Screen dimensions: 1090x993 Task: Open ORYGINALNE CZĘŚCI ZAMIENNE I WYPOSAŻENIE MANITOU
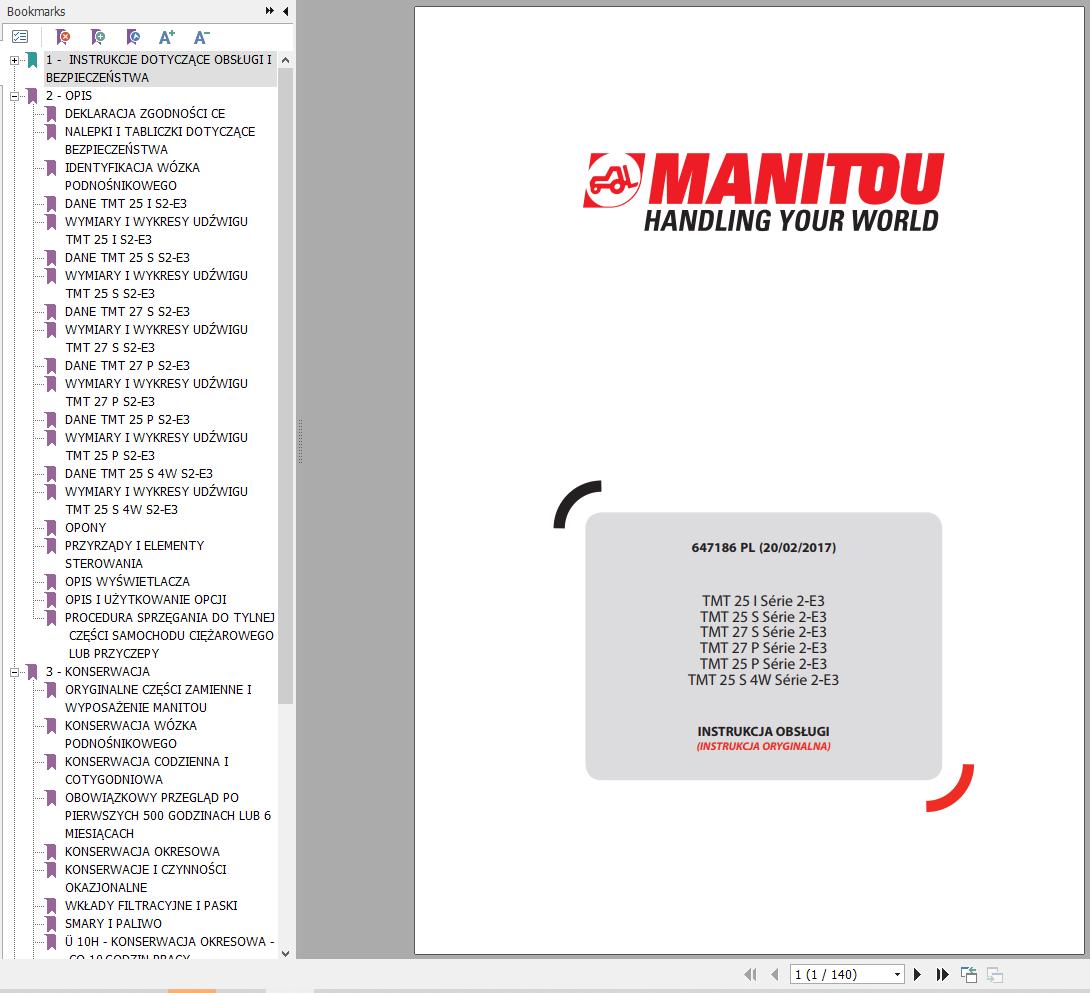158,699
